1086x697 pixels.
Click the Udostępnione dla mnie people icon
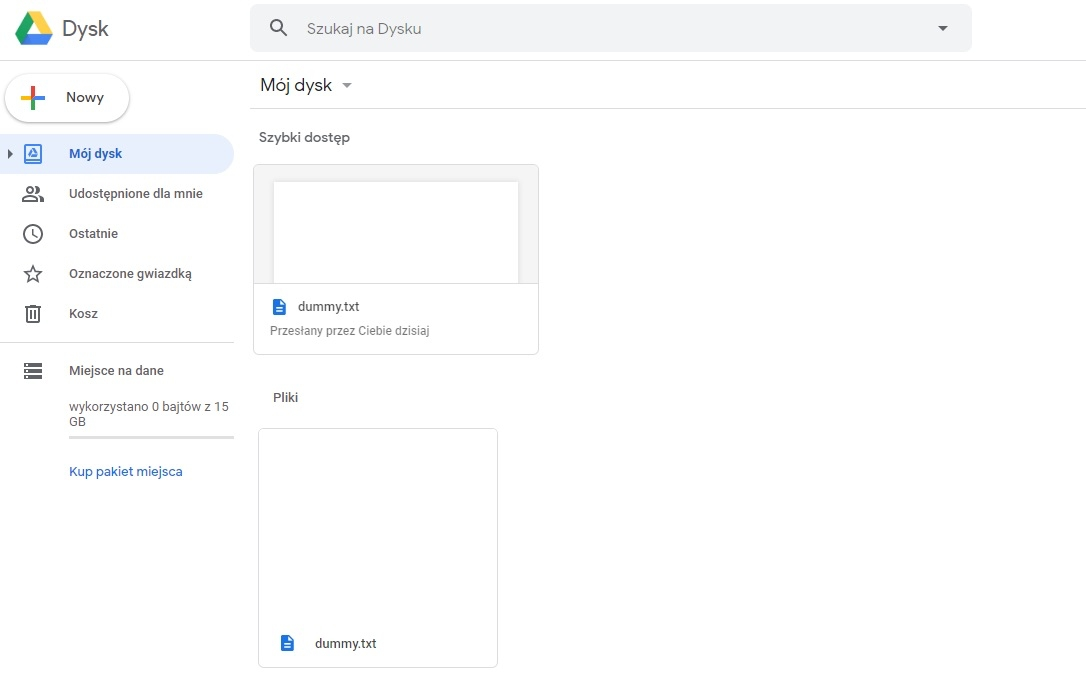[x=33, y=194]
